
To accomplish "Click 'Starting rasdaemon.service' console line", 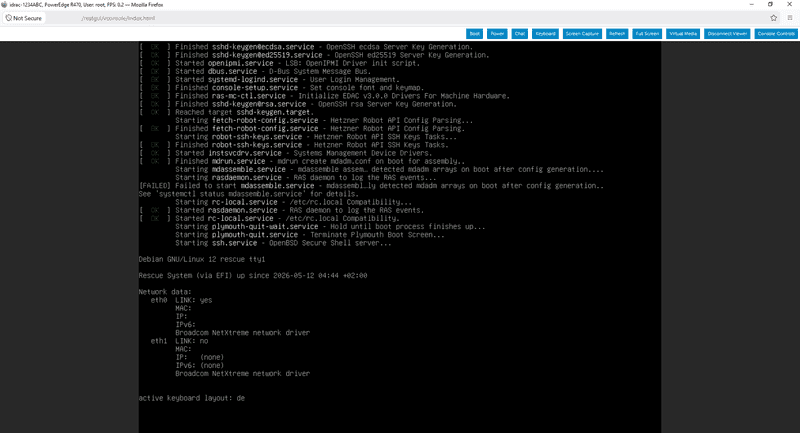I will [x=306, y=177].
